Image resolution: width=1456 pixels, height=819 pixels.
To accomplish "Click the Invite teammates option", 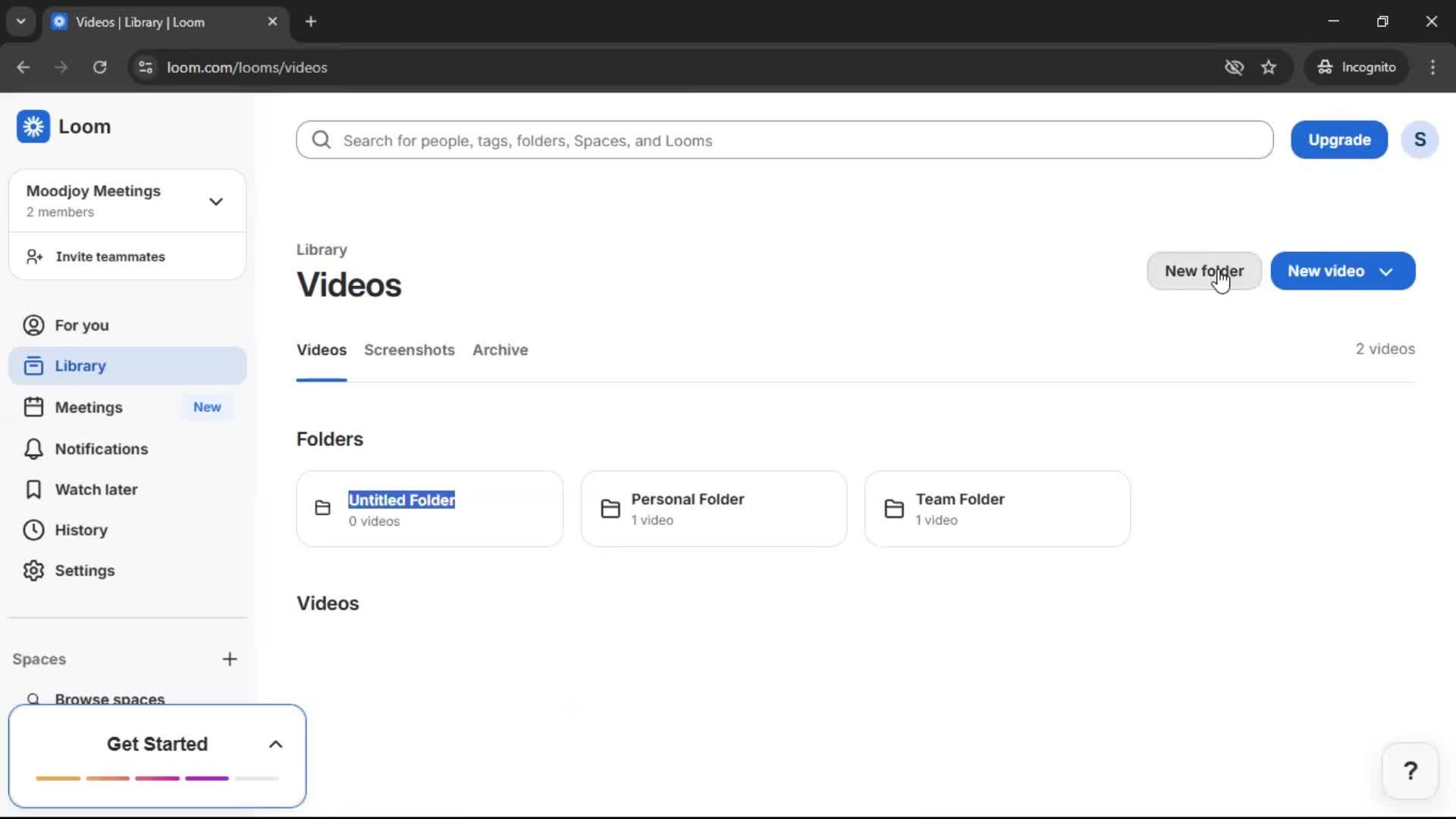I will pos(110,256).
